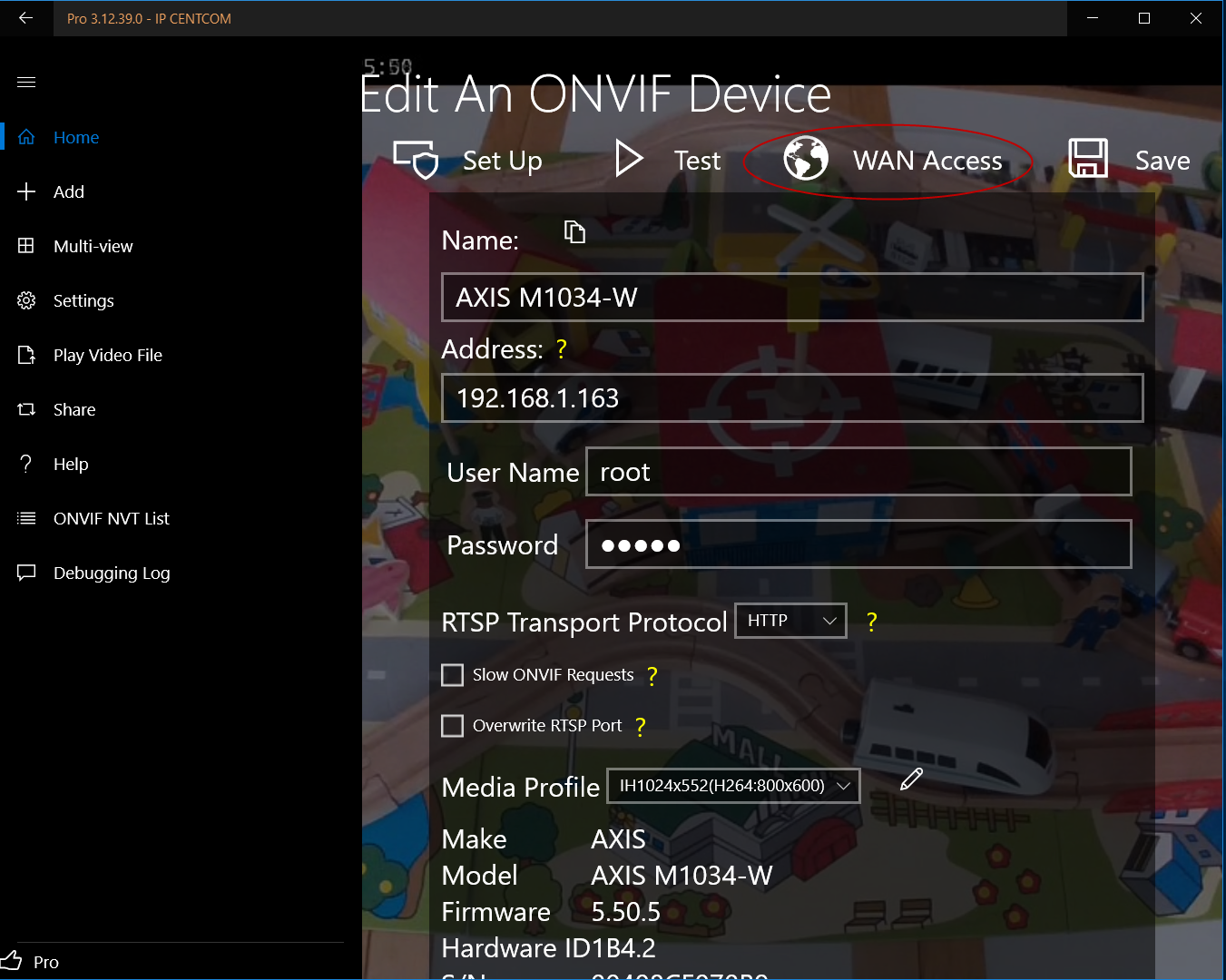
Task: Click the Play Video File document icon
Action: 26,355
